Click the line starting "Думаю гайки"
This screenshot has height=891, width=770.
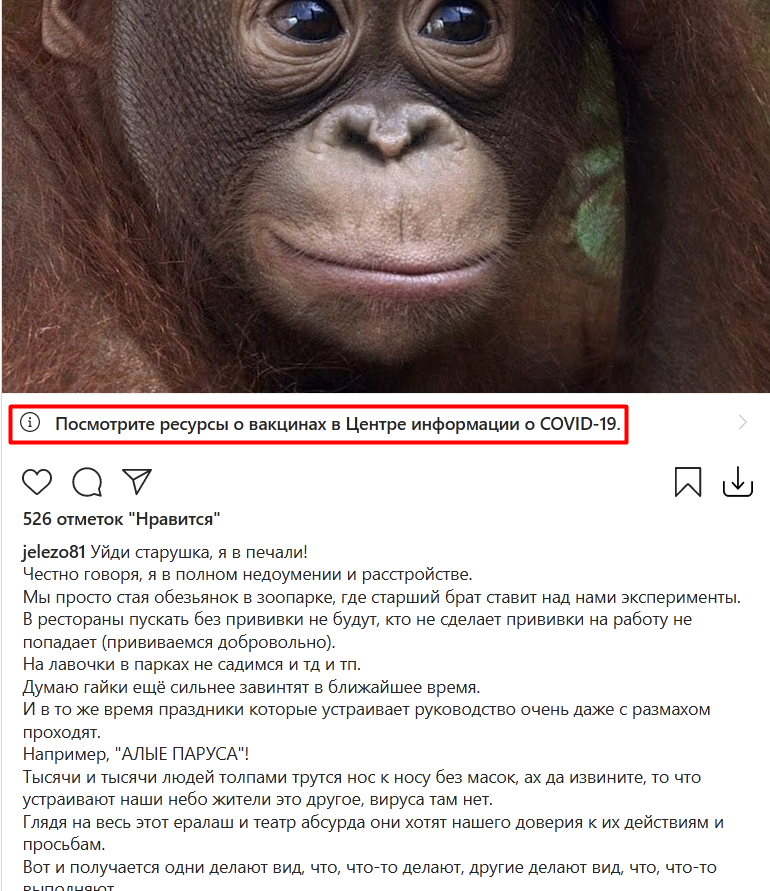[252, 687]
